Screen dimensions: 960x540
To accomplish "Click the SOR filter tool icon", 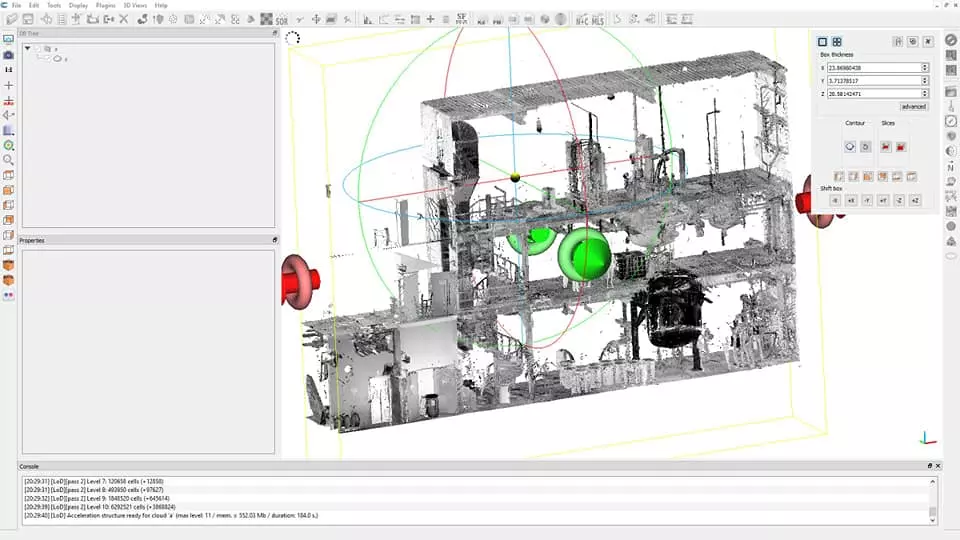I will click(282, 19).
